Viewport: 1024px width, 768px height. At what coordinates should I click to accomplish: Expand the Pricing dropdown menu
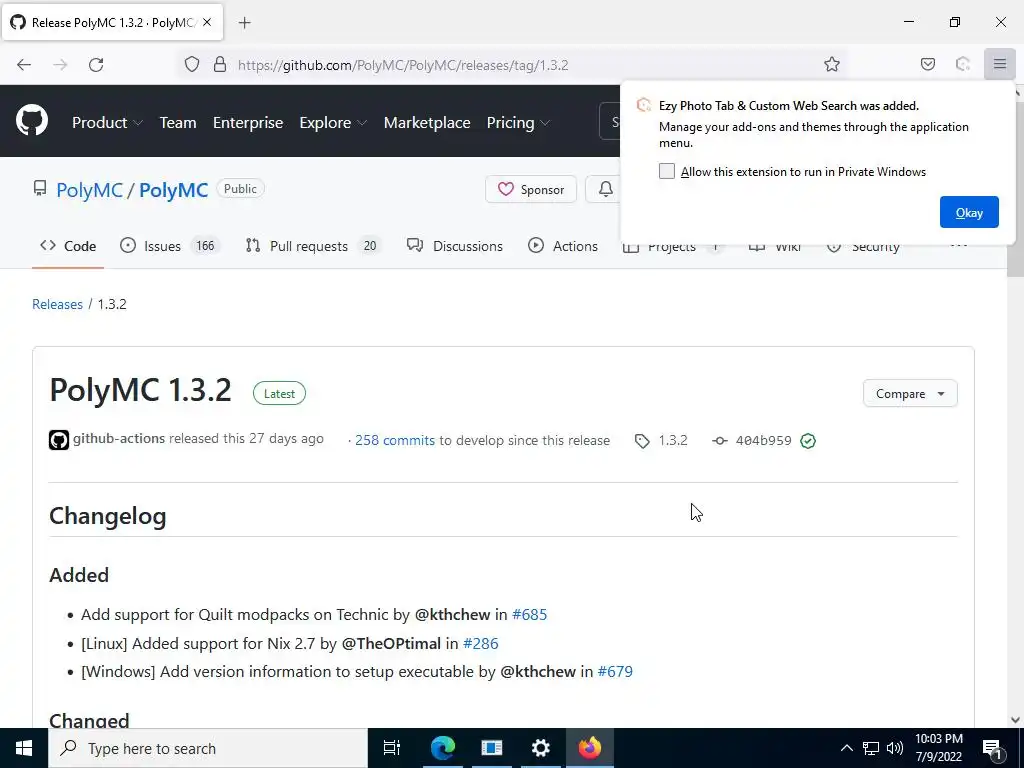click(x=518, y=122)
